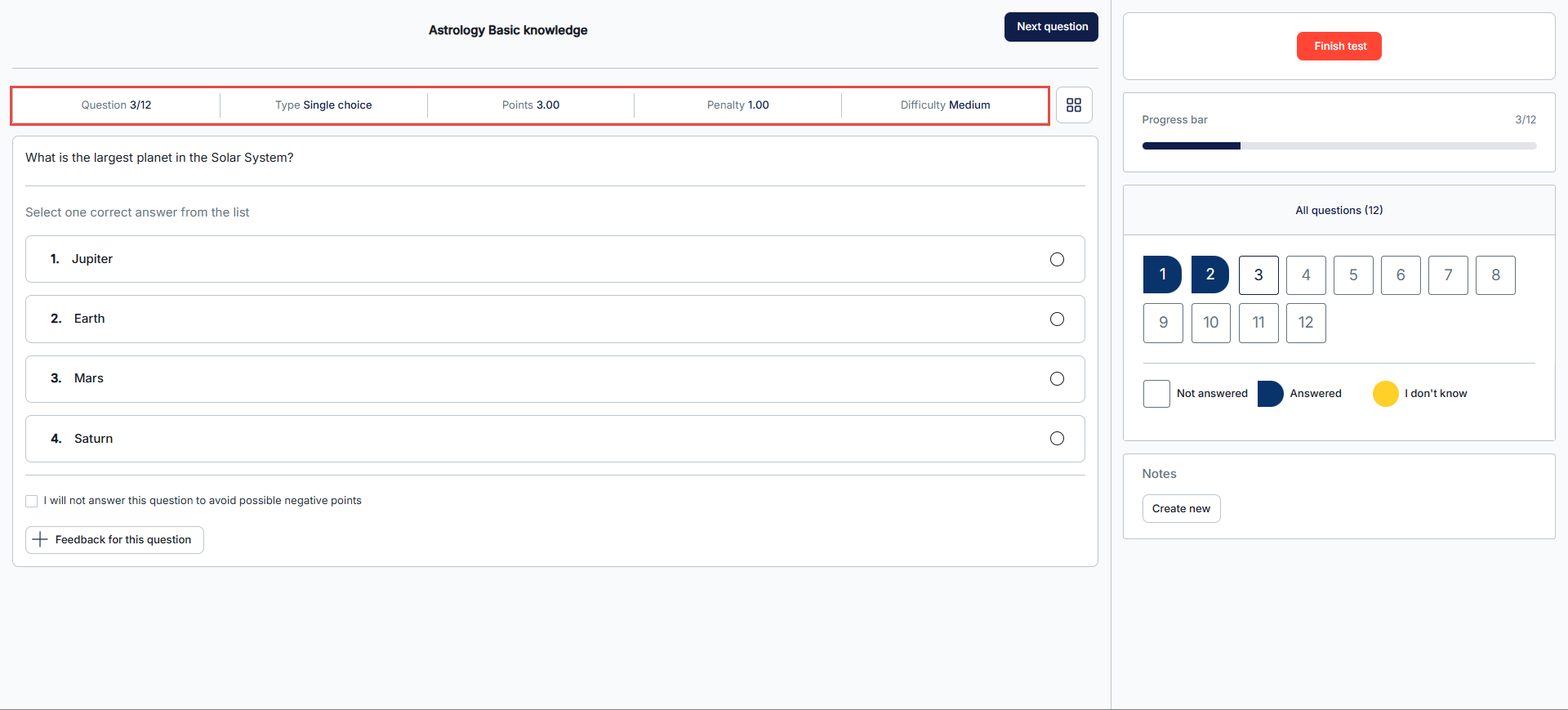Click the plus icon for question feedback

[x=40, y=540]
